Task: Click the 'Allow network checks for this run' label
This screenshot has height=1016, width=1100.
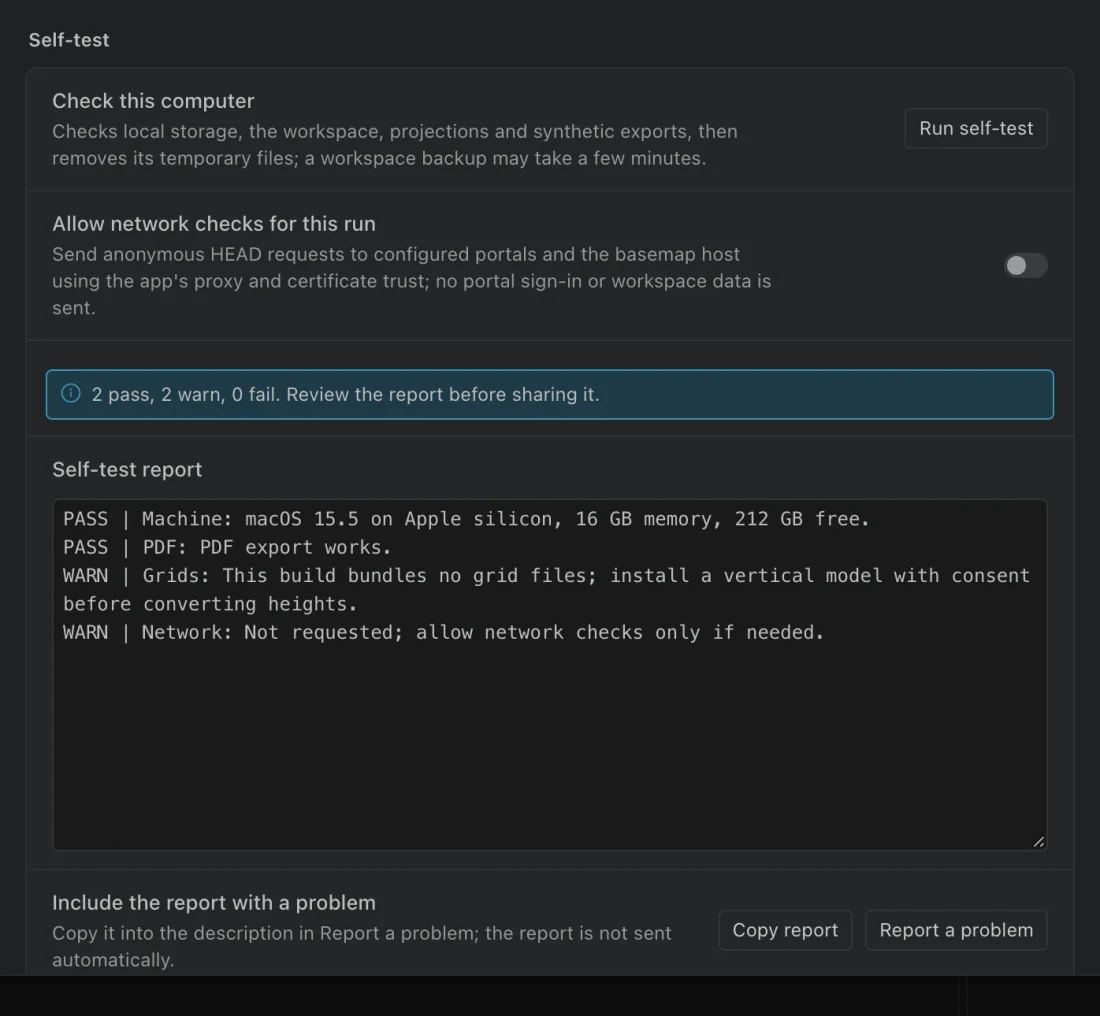Action: tap(214, 224)
